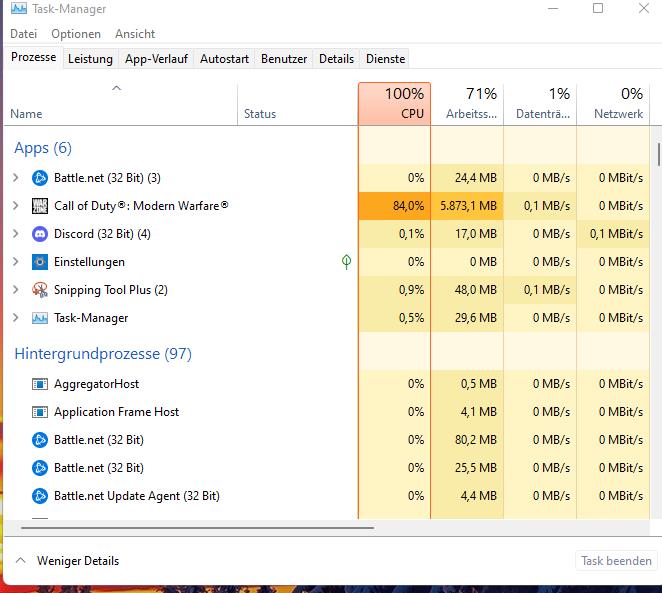
Task: Click the Task-Manager title bar icon
Action: (x=19, y=8)
